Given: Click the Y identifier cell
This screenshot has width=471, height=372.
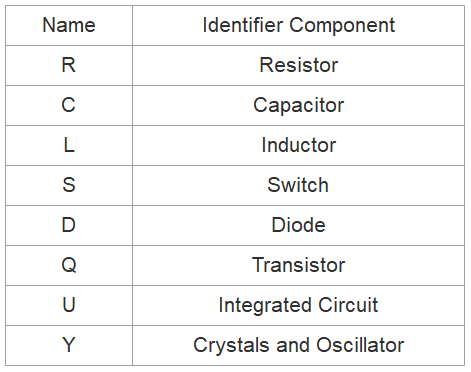Looking at the screenshot, I should point(69,345).
